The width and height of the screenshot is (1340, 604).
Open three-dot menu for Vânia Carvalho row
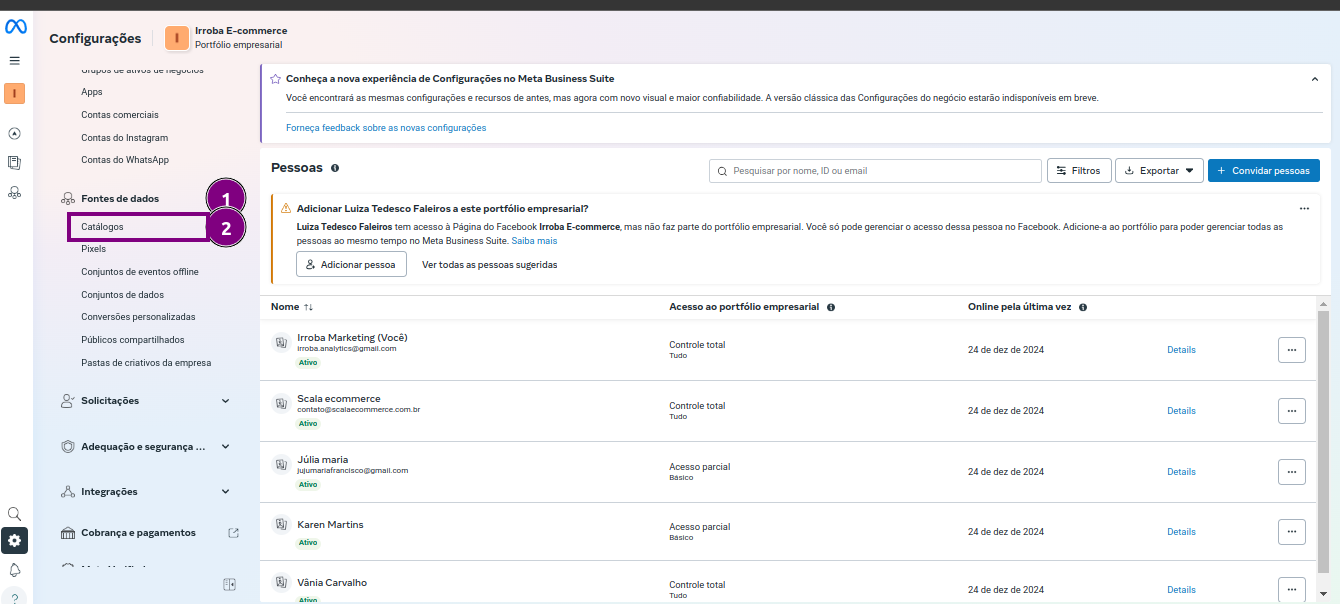(x=1291, y=590)
